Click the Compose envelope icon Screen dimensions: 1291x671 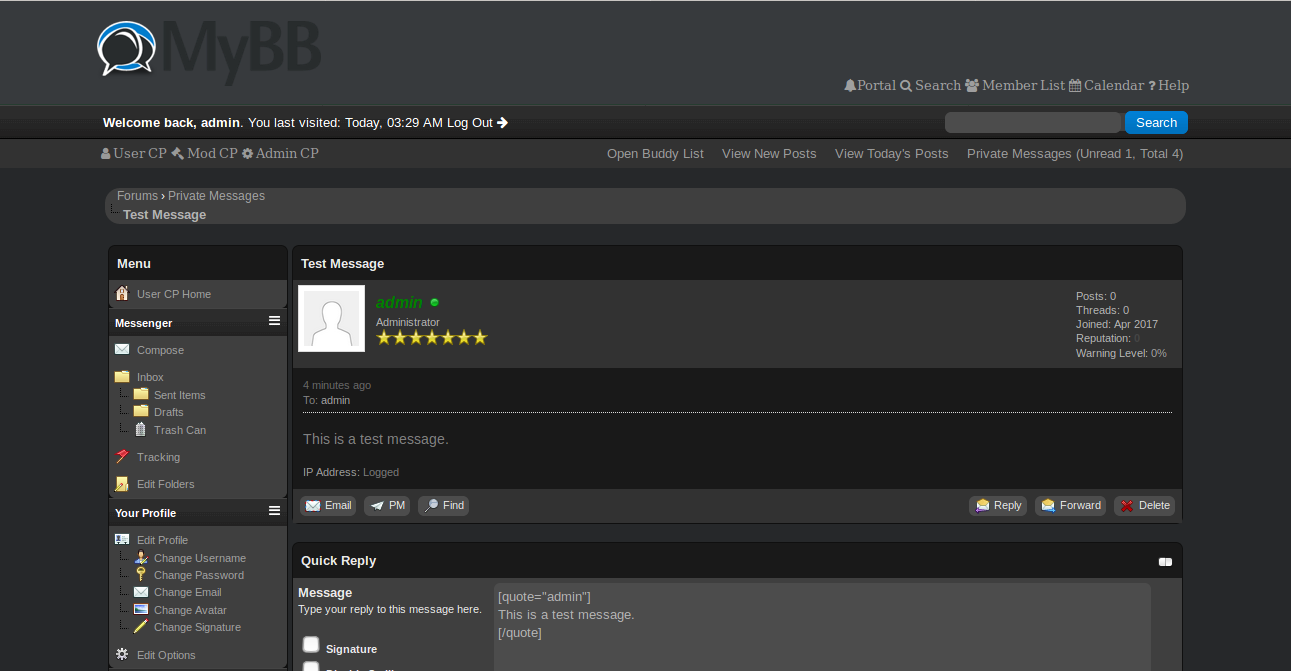pos(122,350)
